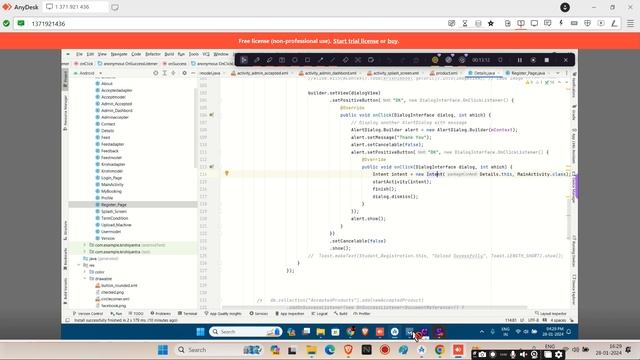Viewport: 640px width, 360px height.
Task: Open the Terminal tool window
Action: [187, 313]
